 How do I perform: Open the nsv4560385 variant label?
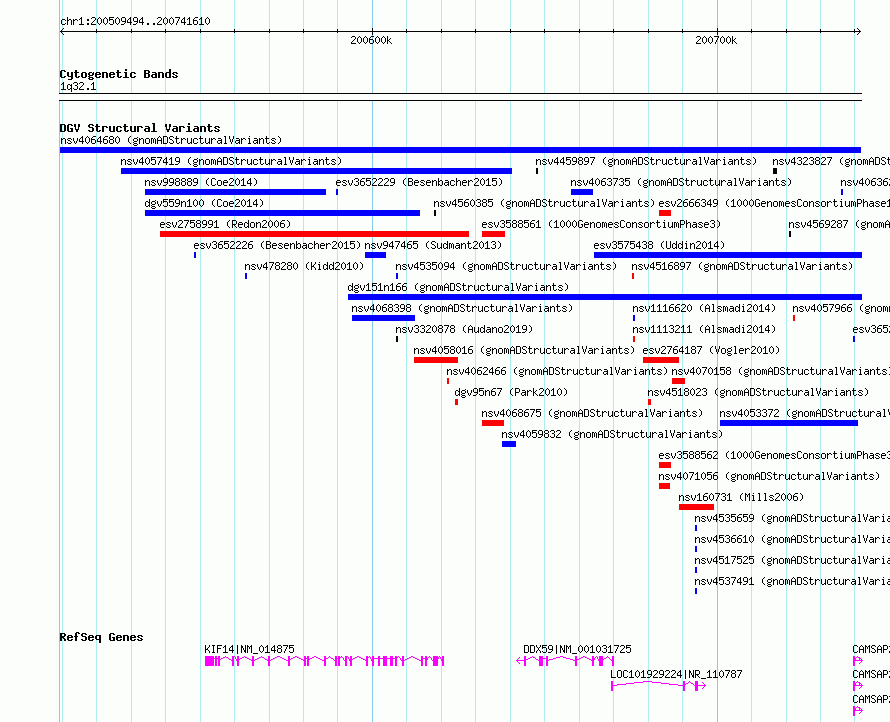(x=544, y=203)
